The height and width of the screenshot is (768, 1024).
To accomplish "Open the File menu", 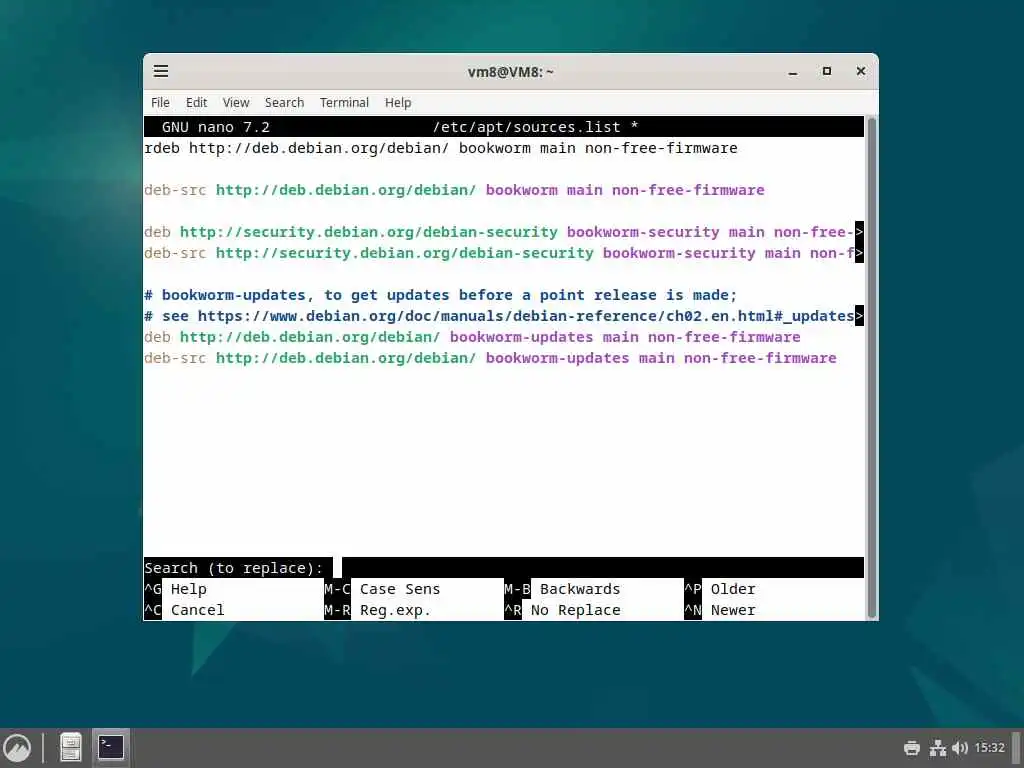I will (x=160, y=103).
